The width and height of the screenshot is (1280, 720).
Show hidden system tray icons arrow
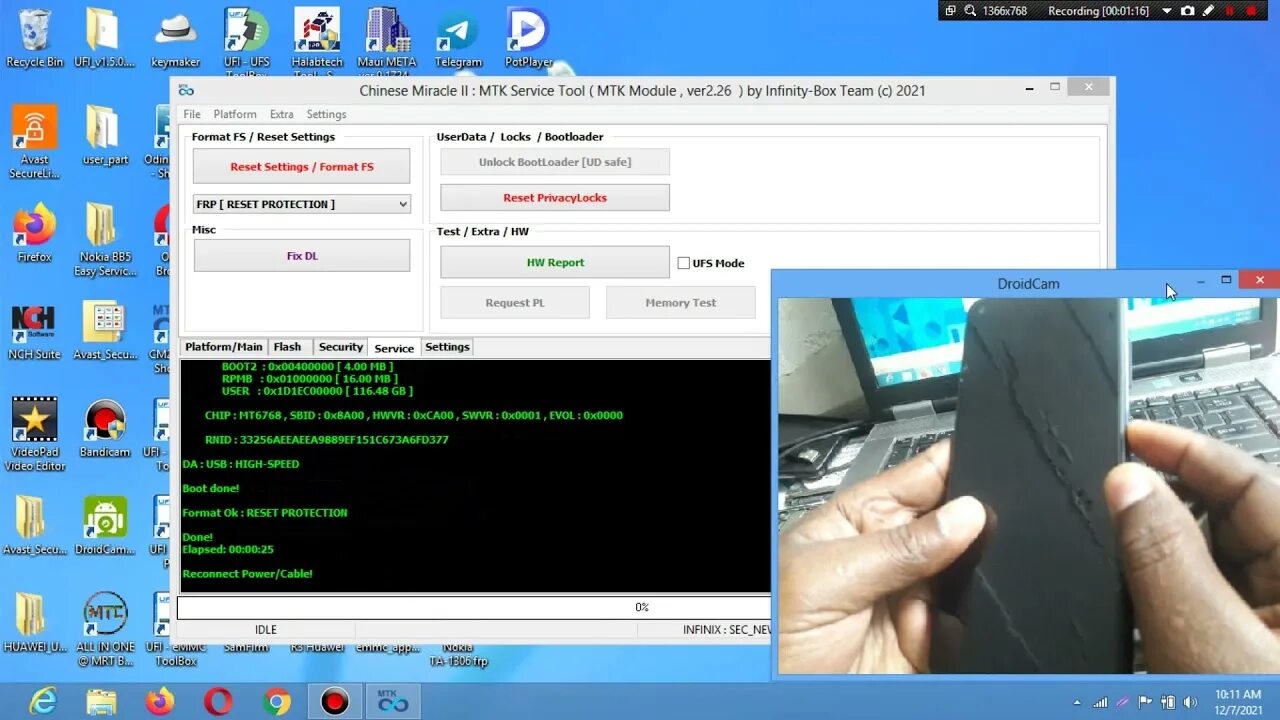click(x=1077, y=703)
